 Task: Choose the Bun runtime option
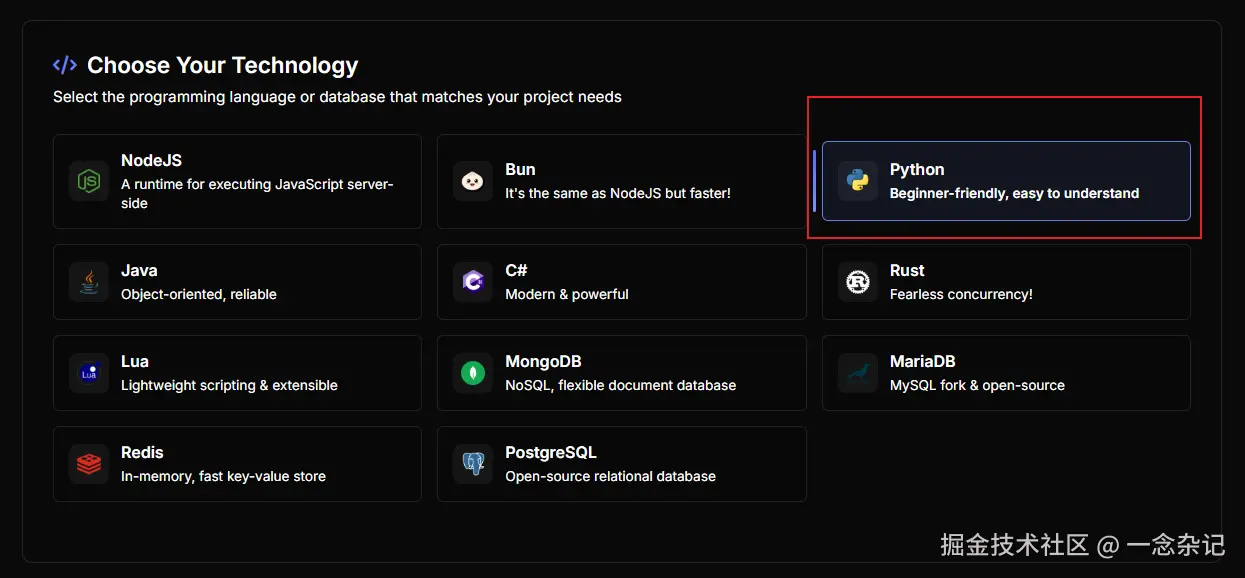[x=621, y=182]
